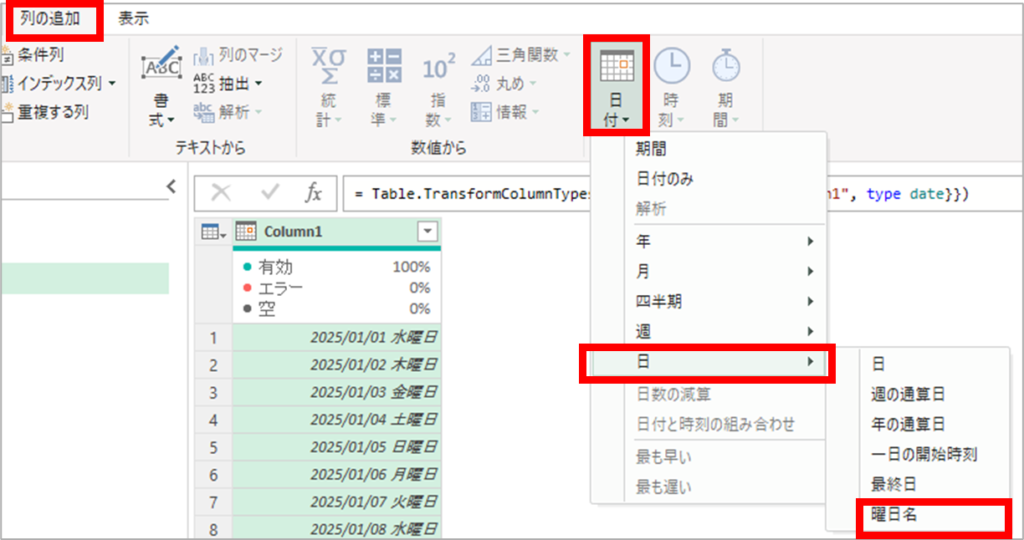This screenshot has height=540, width=1024.
Task: Switch to the 列の追加 tab
Action: [54, 18]
